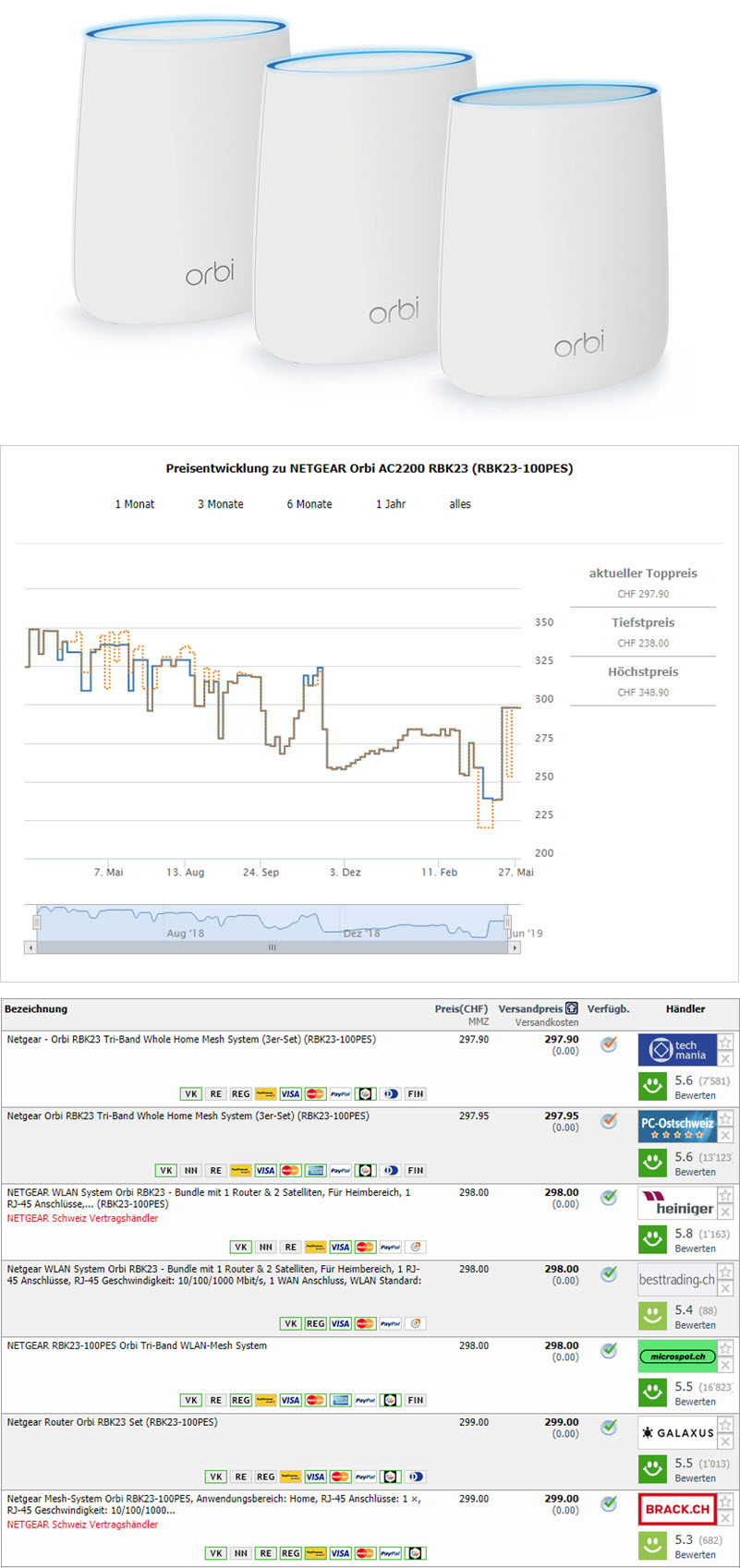Click the Versandpreis calculator icon in header
The height and width of the screenshot is (1568, 740).
click(572, 1008)
